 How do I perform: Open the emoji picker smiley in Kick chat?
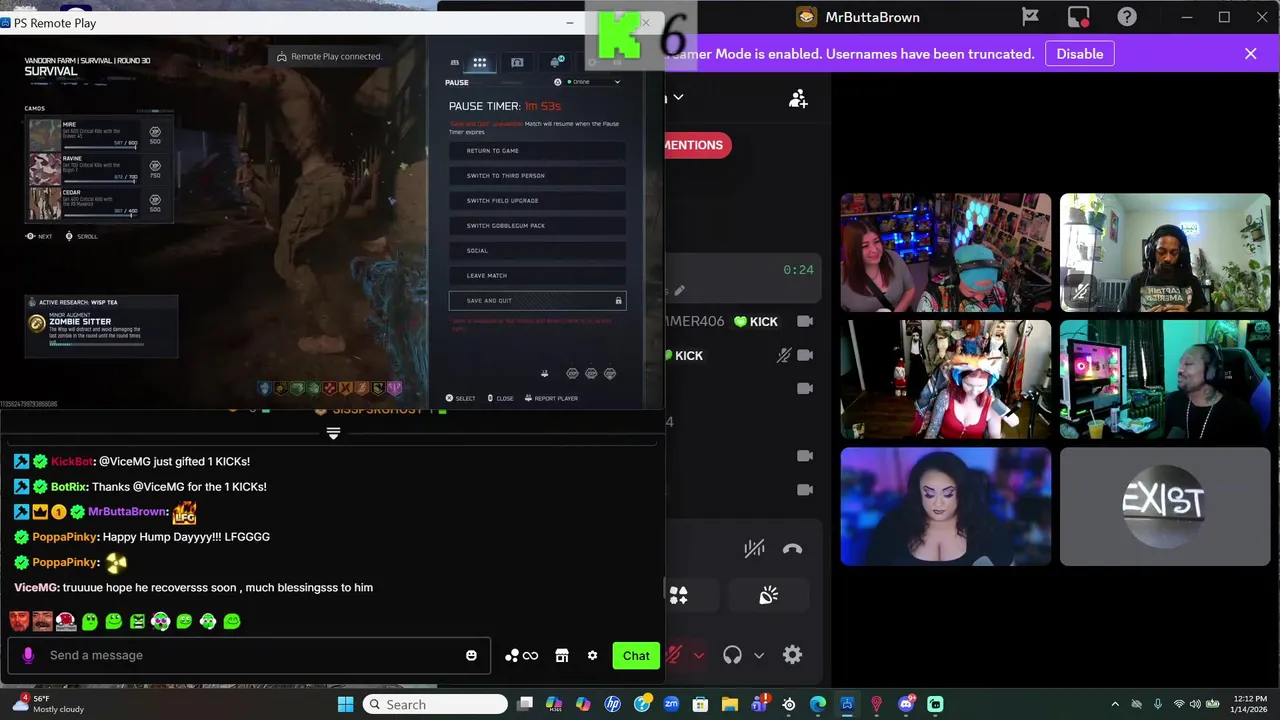(x=471, y=655)
